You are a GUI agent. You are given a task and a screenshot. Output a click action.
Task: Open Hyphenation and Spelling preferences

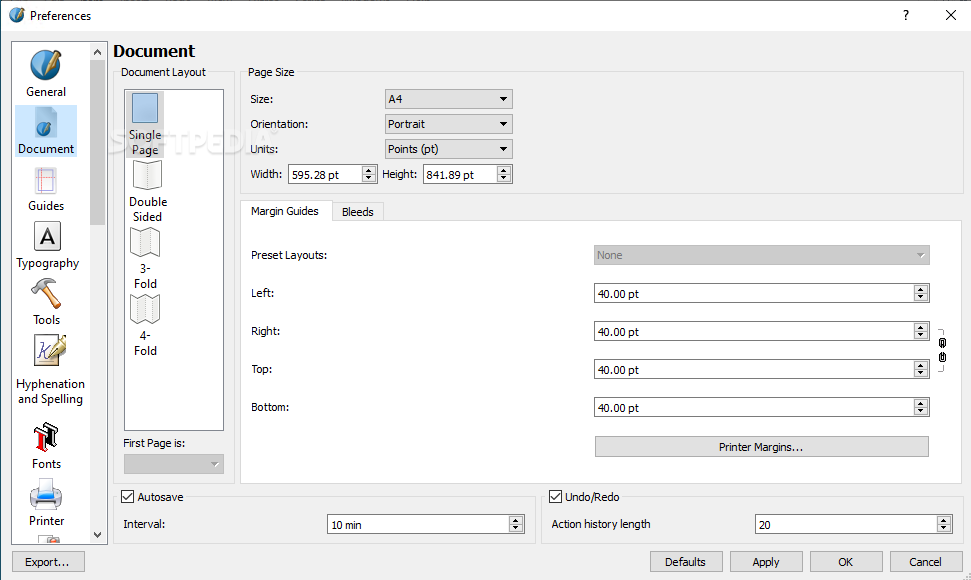click(x=50, y=370)
